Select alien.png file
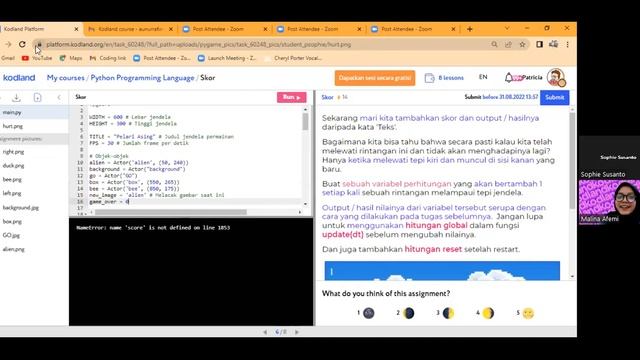The image size is (640, 360). tap(13, 249)
